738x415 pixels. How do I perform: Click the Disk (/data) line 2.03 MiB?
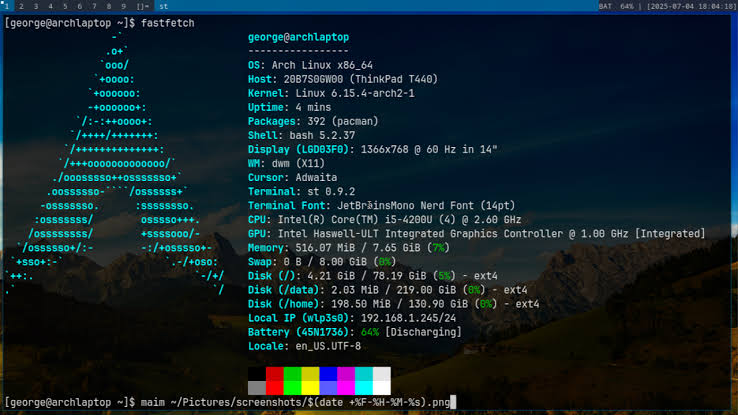tap(388, 290)
